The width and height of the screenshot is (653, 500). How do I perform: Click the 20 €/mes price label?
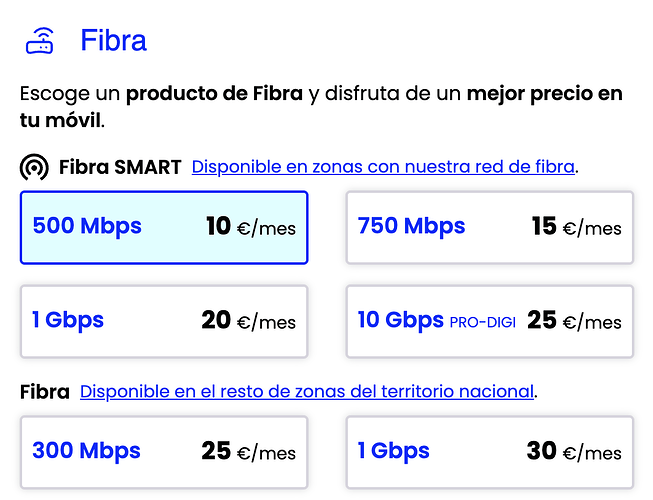tap(248, 321)
